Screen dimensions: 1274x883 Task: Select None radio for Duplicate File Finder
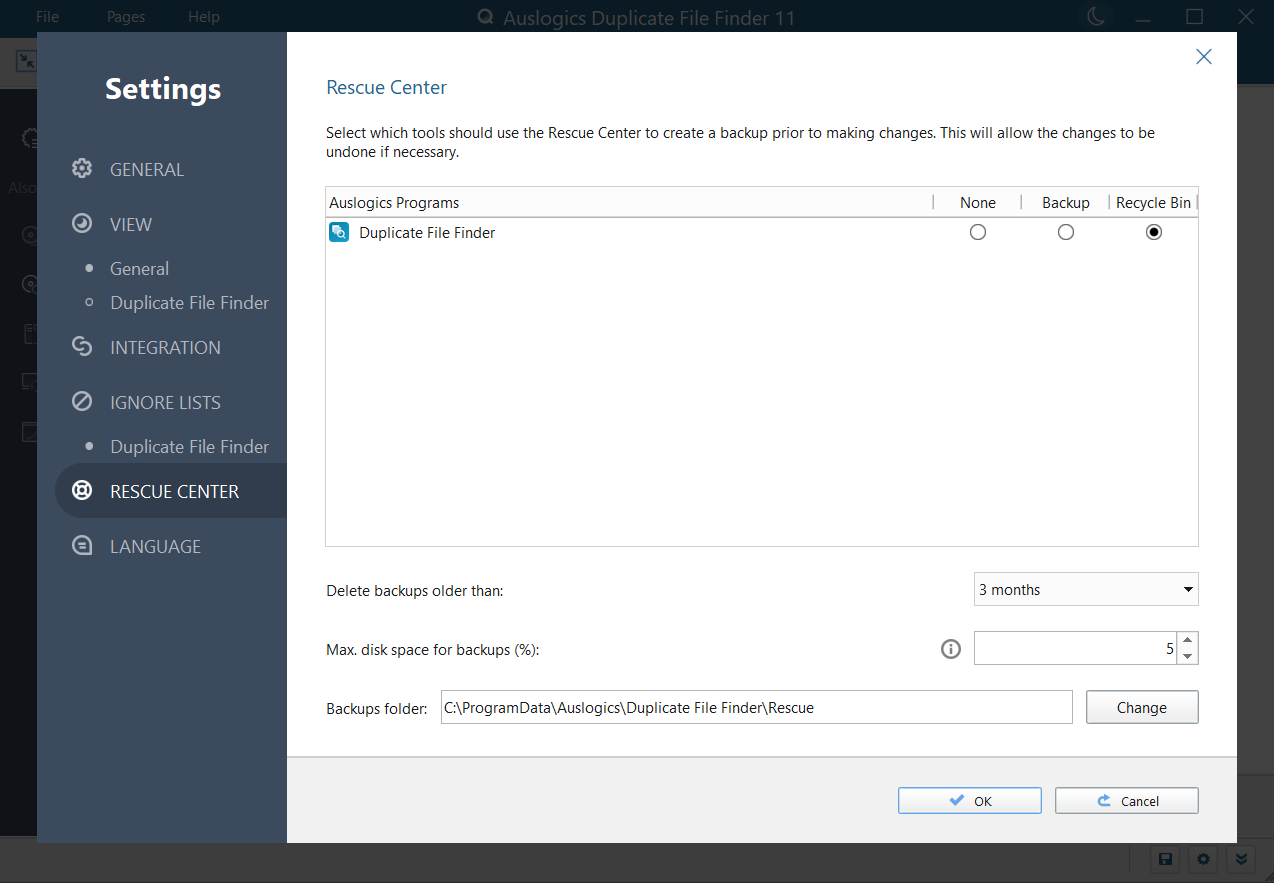978,232
